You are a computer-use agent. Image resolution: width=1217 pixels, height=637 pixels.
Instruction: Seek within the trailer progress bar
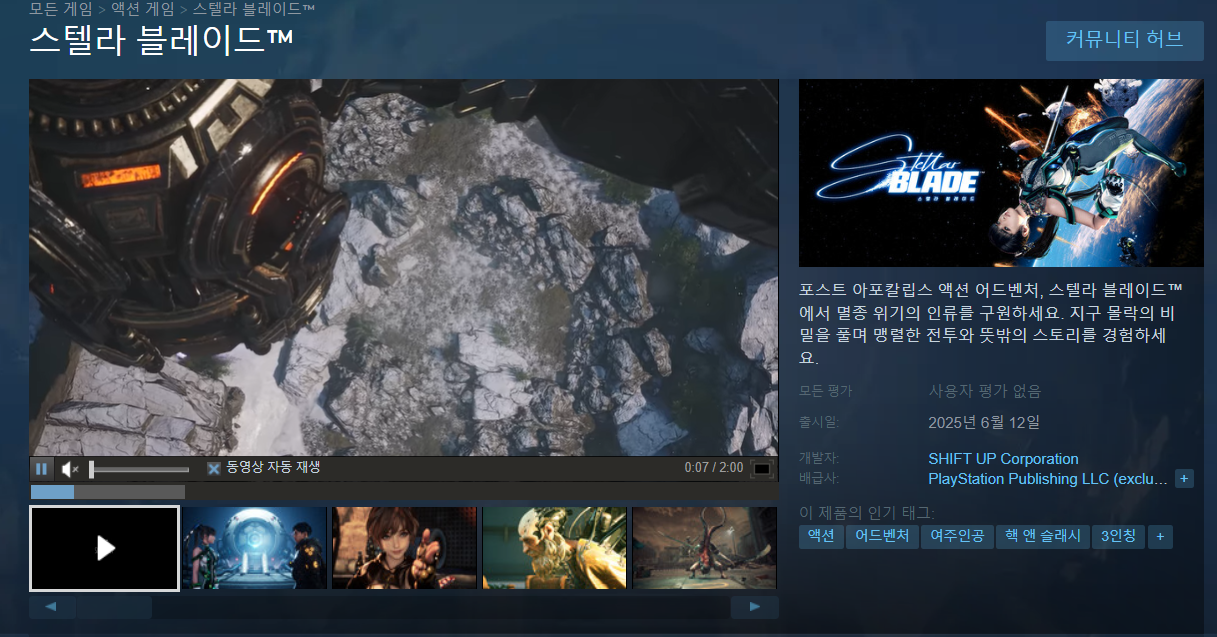[x=404, y=491]
